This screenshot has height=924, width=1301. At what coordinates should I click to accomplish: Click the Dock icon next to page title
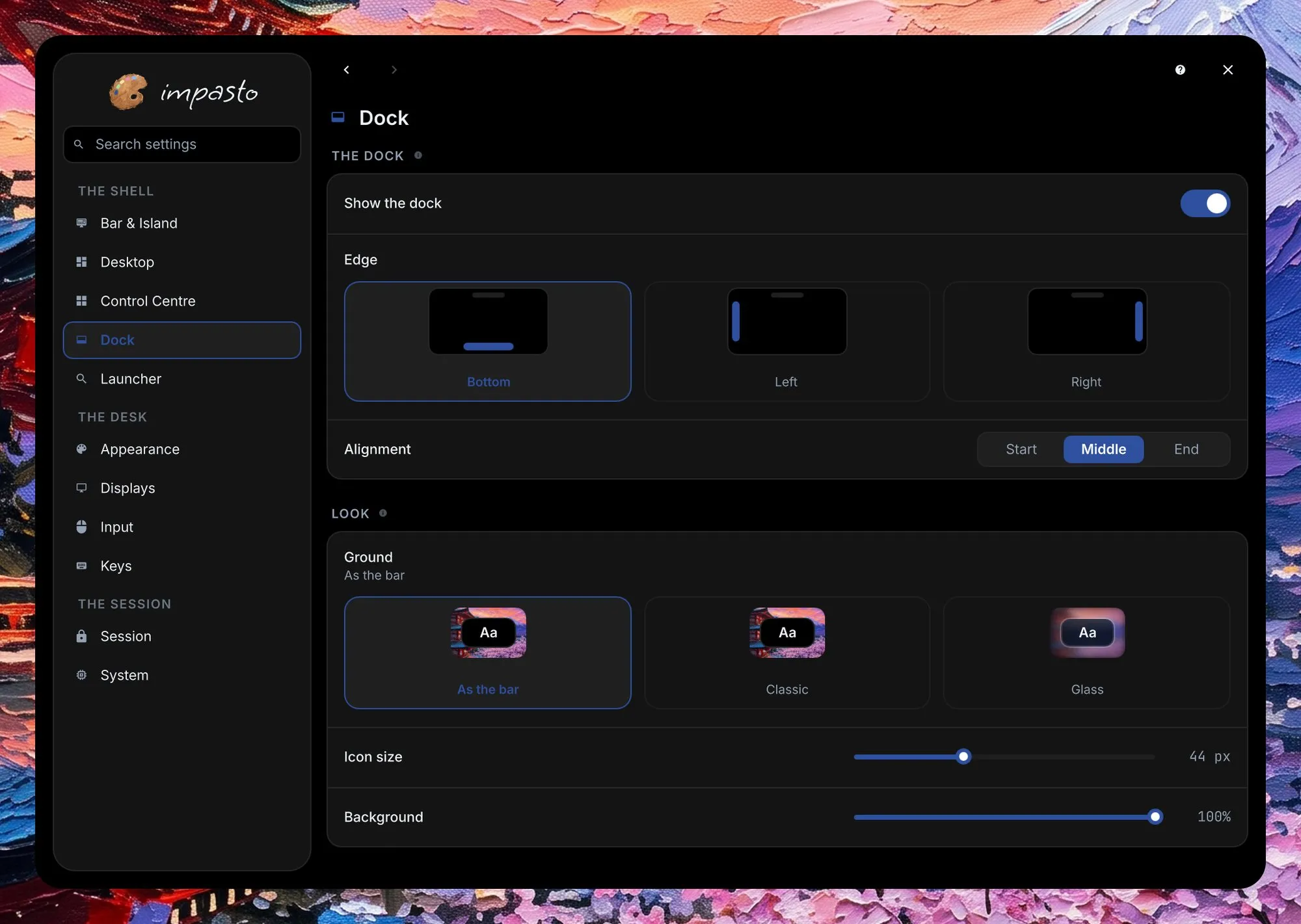click(x=338, y=117)
